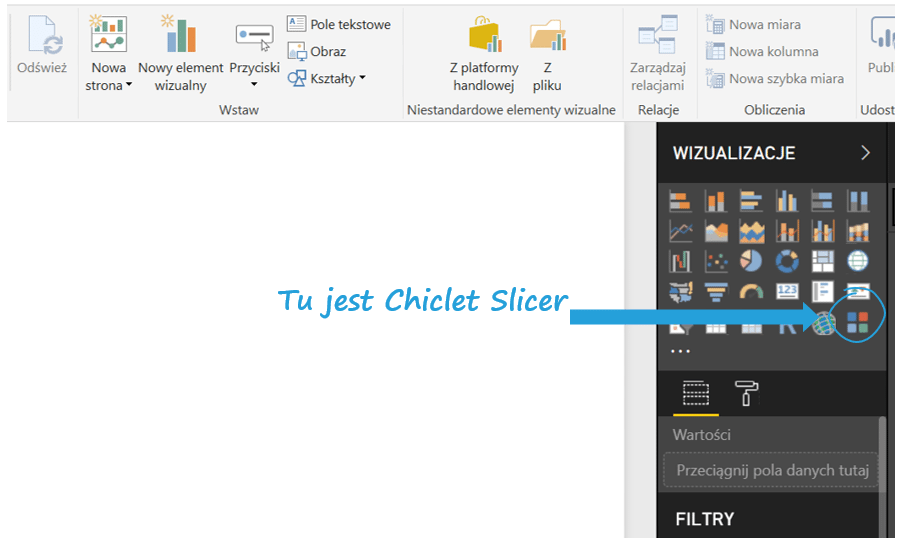This screenshot has width=900, height=540.
Task: Insert a treemap visual
Action: click(x=822, y=261)
